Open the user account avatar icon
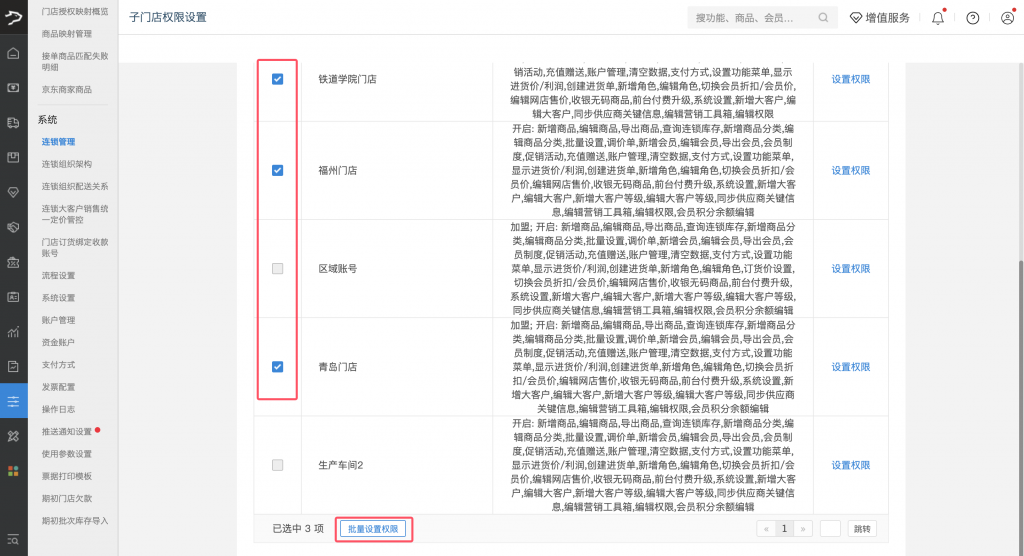The height and width of the screenshot is (556, 1024). tap(1007, 17)
